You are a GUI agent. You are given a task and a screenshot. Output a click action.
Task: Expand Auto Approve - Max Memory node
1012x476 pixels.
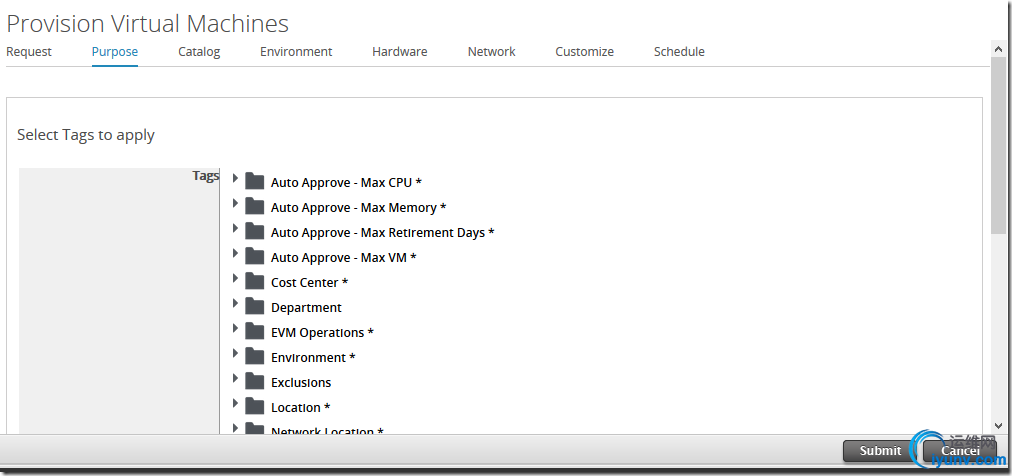(235, 203)
